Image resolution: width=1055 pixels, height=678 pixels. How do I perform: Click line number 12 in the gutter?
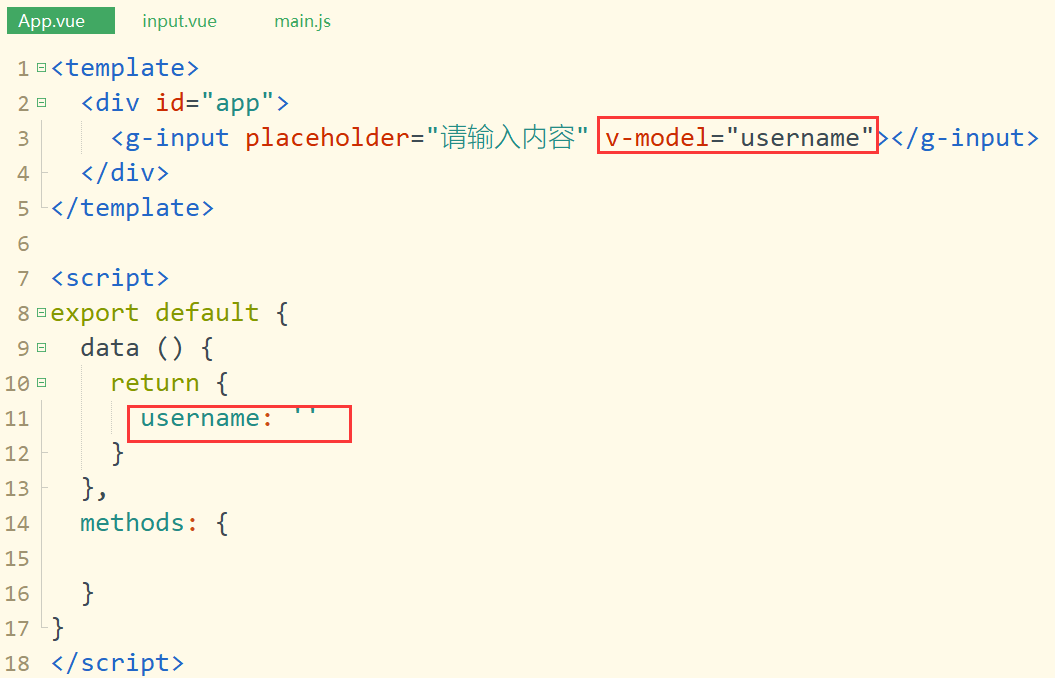(x=17, y=453)
